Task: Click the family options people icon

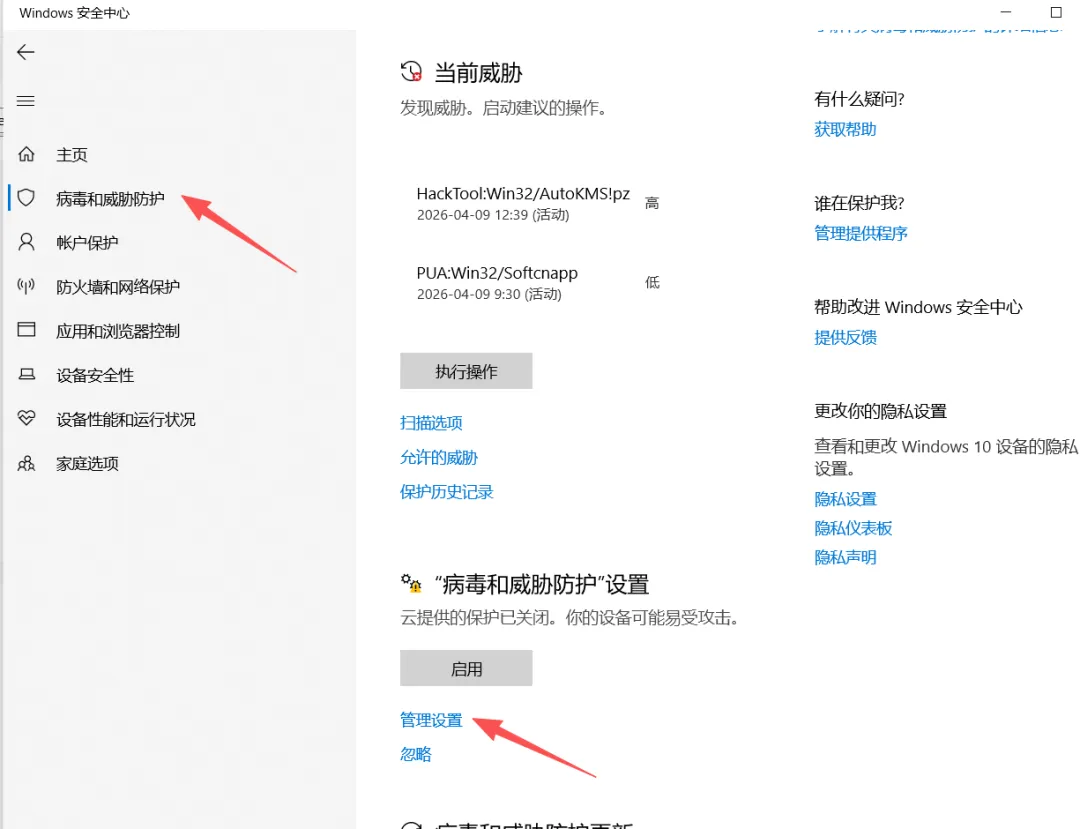Action: 26,463
